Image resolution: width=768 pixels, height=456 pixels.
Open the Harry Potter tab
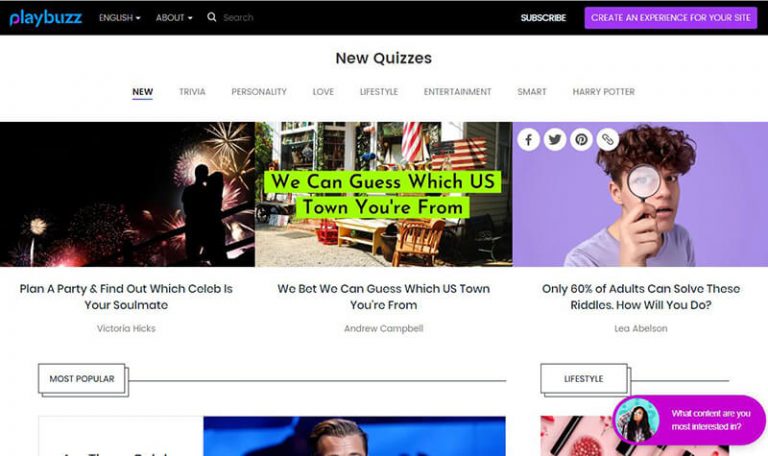click(x=603, y=92)
